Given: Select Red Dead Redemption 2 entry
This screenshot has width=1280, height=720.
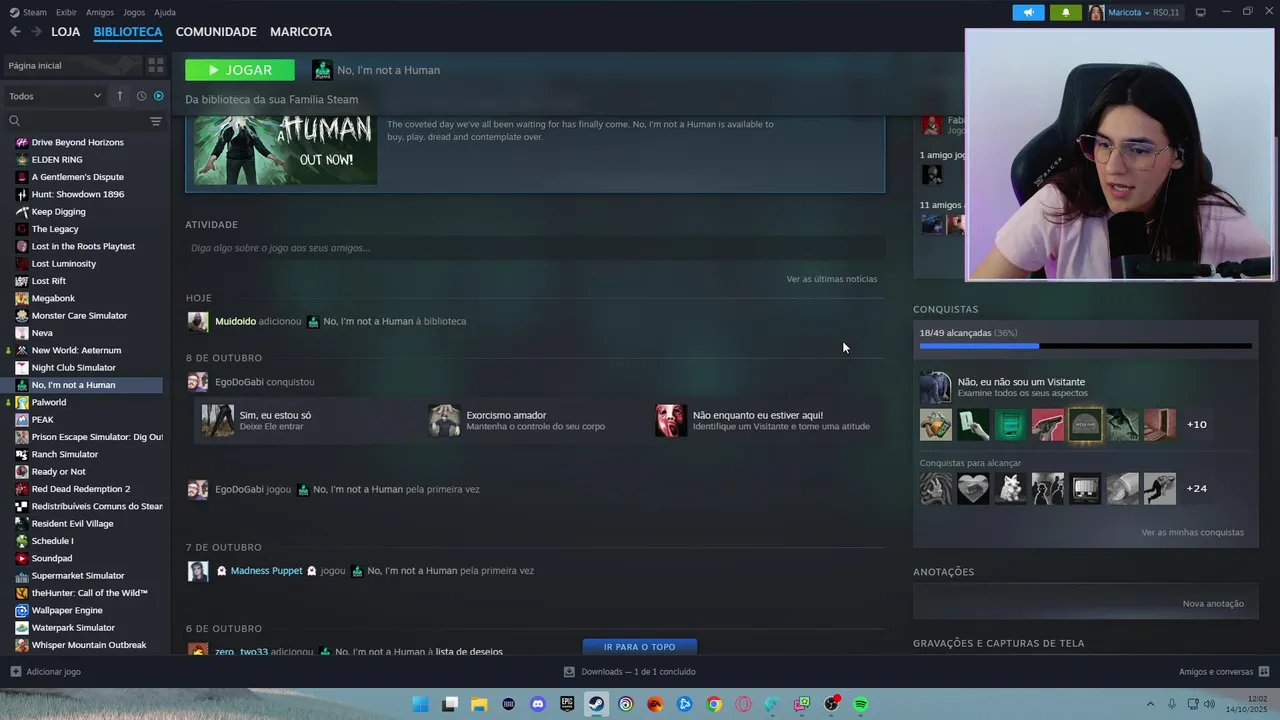Looking at the screenshot, I should 81,489.
